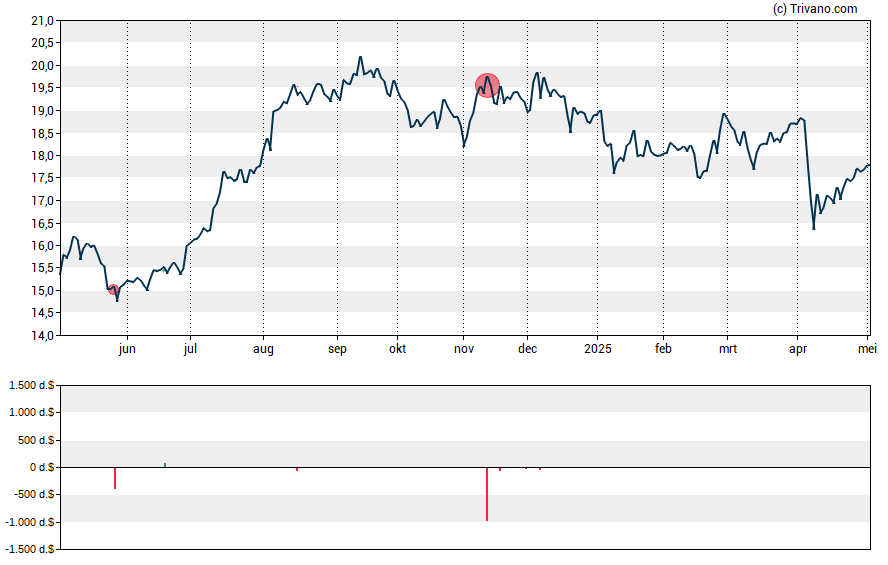This screenshot has width=888, height=565.
Task: Click the 'feb' x-axis label
Action: point(663,349)
